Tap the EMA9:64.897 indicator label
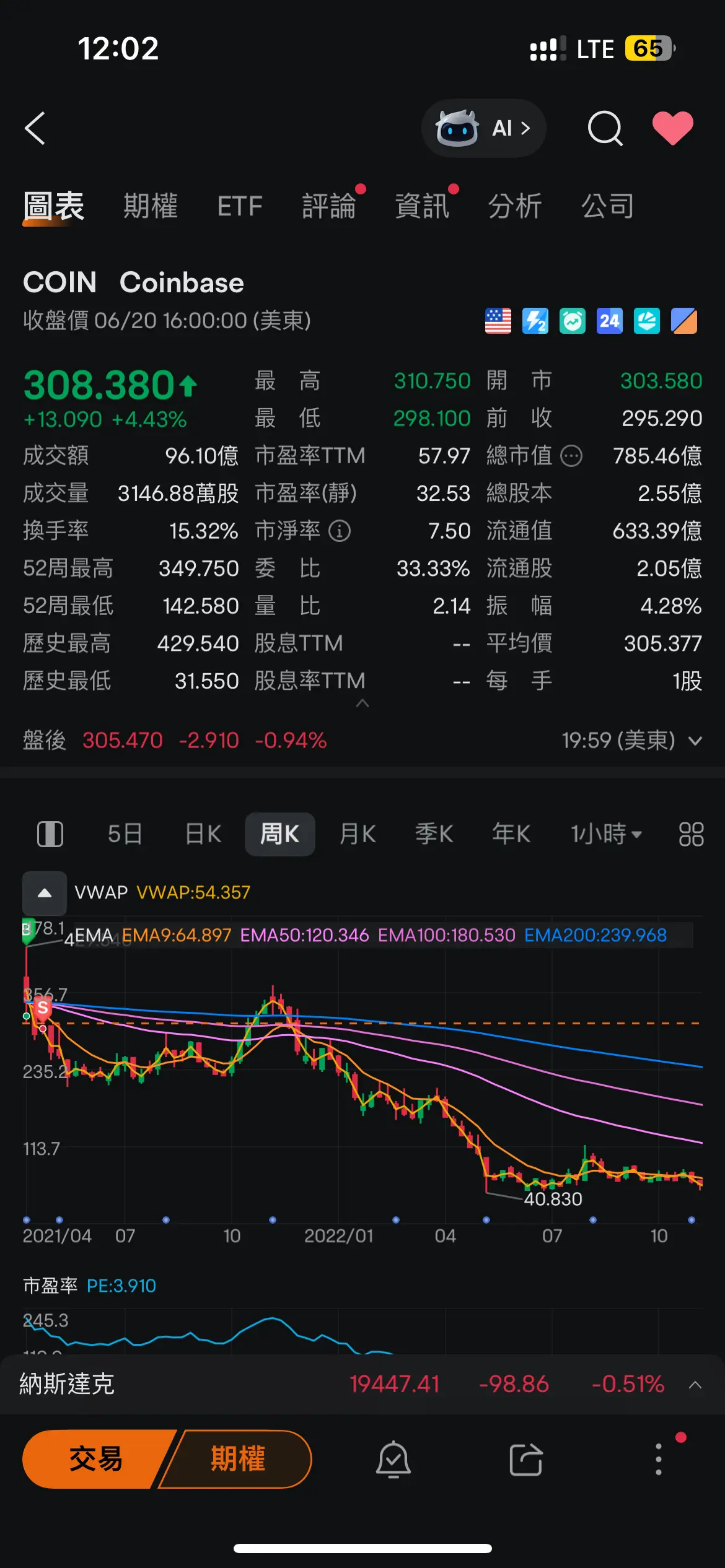The height and width of the screenshot is (1568, 725). pos(177,935)
